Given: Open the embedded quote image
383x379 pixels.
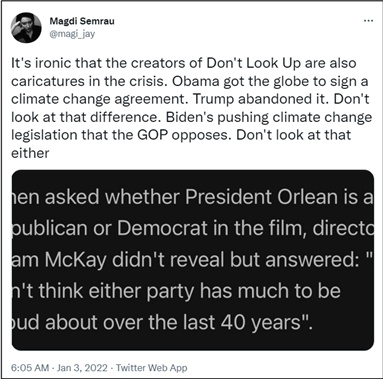Looking at the screenshot, I should click(x=193, y=260).
